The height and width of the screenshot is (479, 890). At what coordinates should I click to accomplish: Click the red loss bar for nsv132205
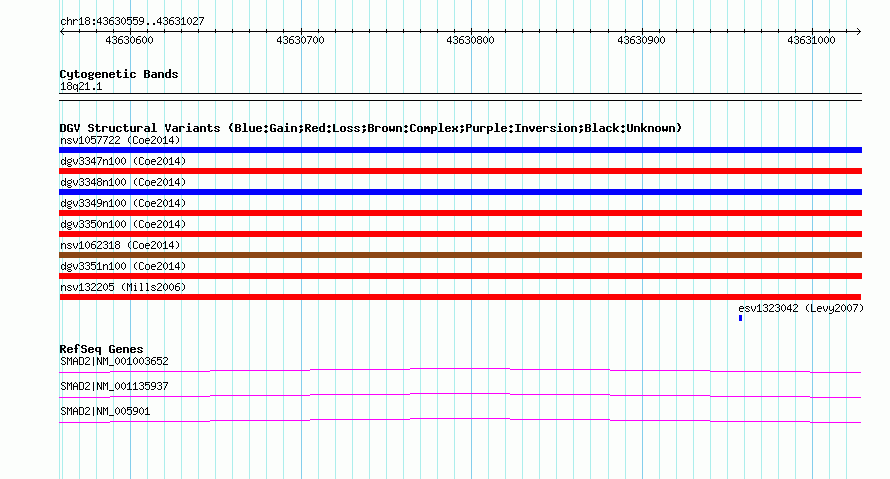(x=460, y=297)
